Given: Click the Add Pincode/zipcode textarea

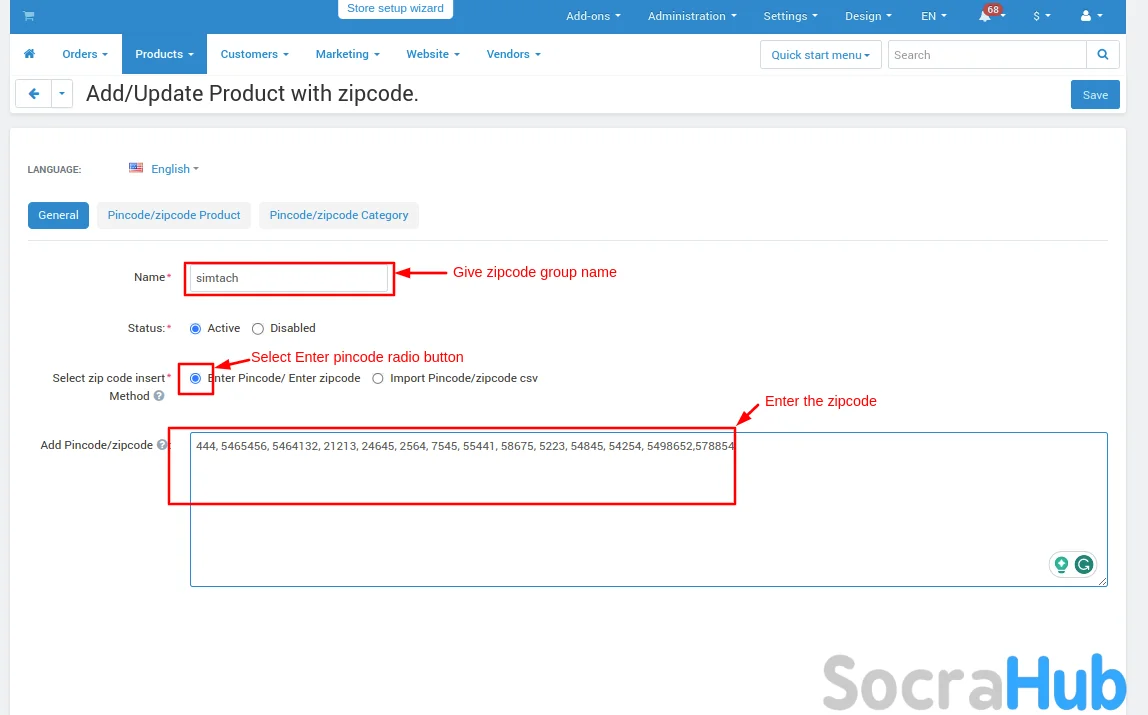Looking at the screenshot, I should [x=649, y=509].
